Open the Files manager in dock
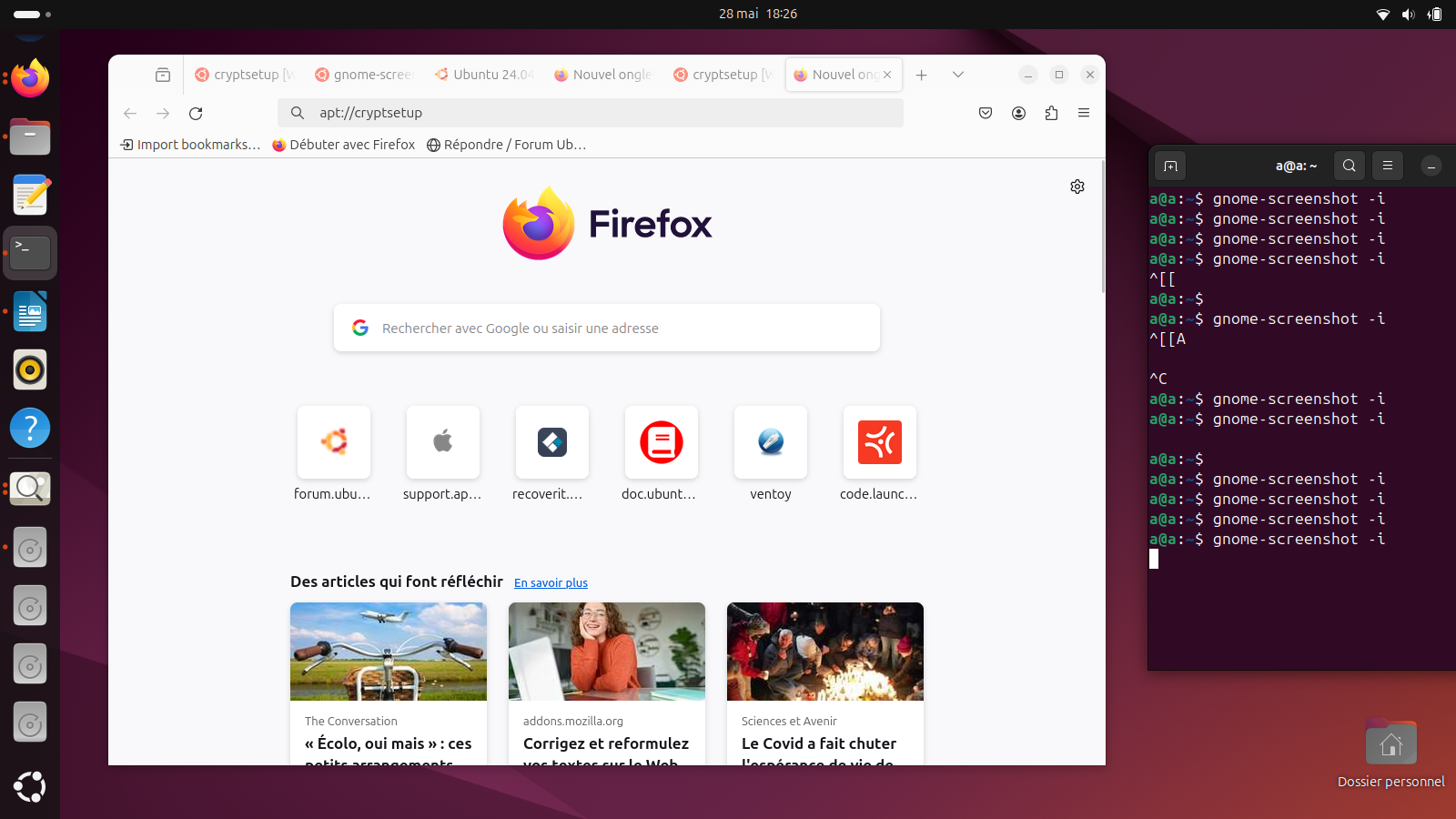Viewport: 1456px width, 819px height. [x=30, y=137]
